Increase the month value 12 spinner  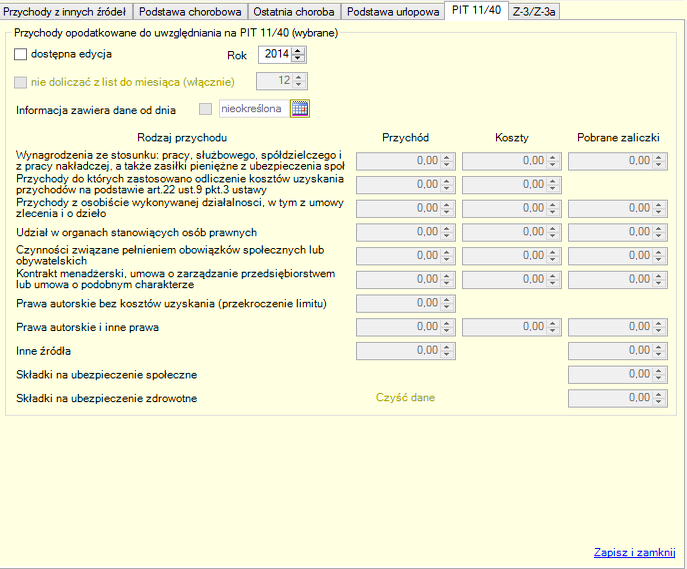[x=300, y=77]
